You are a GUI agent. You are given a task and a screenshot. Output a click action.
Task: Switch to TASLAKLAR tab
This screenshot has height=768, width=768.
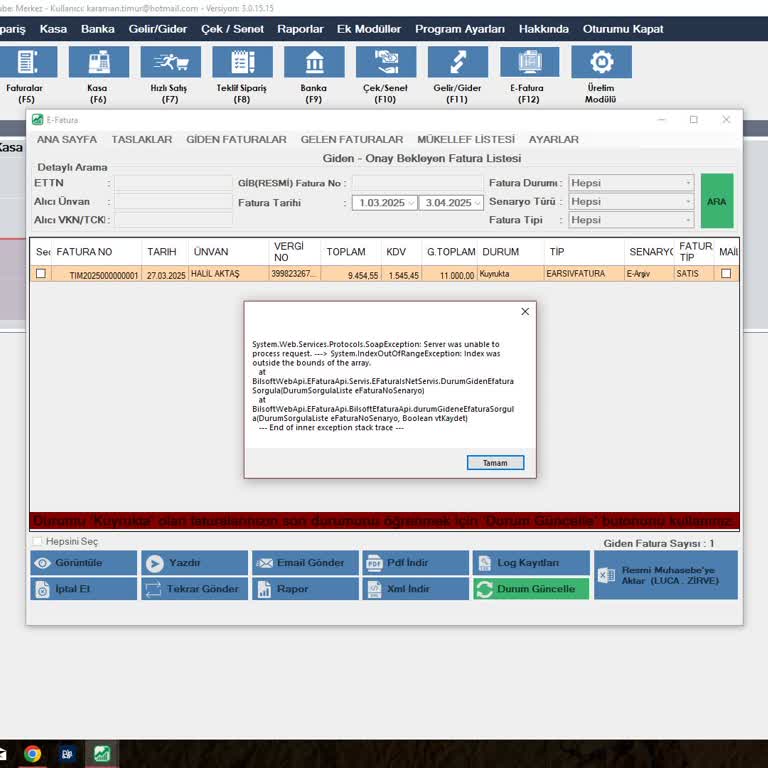(142, 140)
